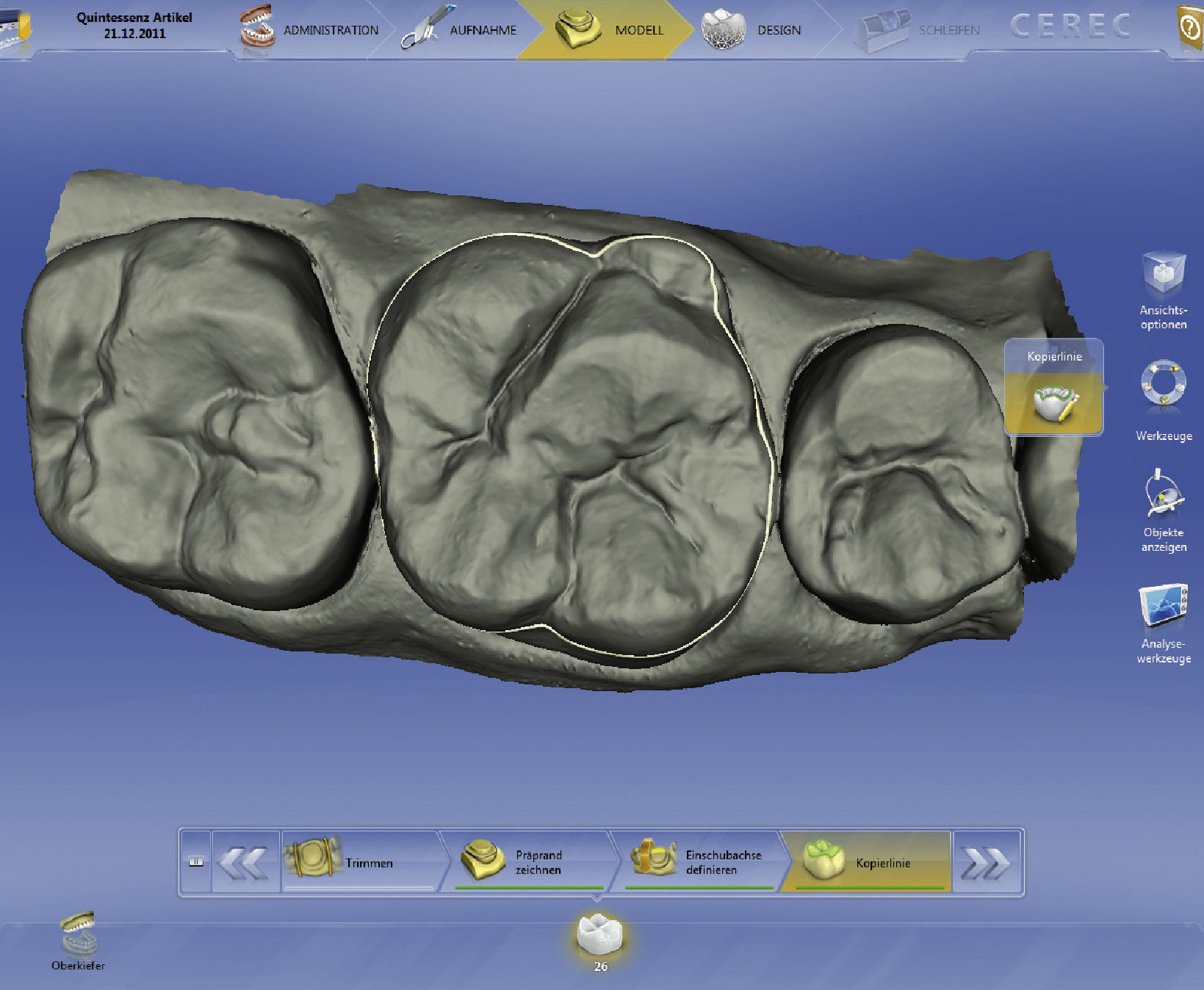Select the Kopierlinie tool in side popup

1054,402
